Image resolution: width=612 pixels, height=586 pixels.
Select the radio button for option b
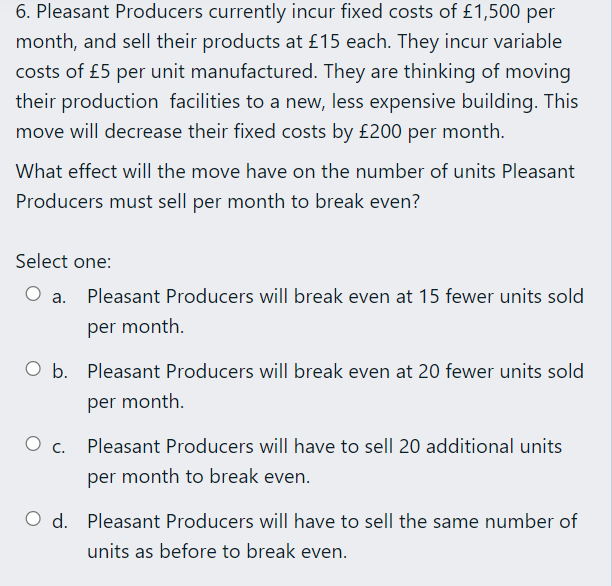pos(33,371)
